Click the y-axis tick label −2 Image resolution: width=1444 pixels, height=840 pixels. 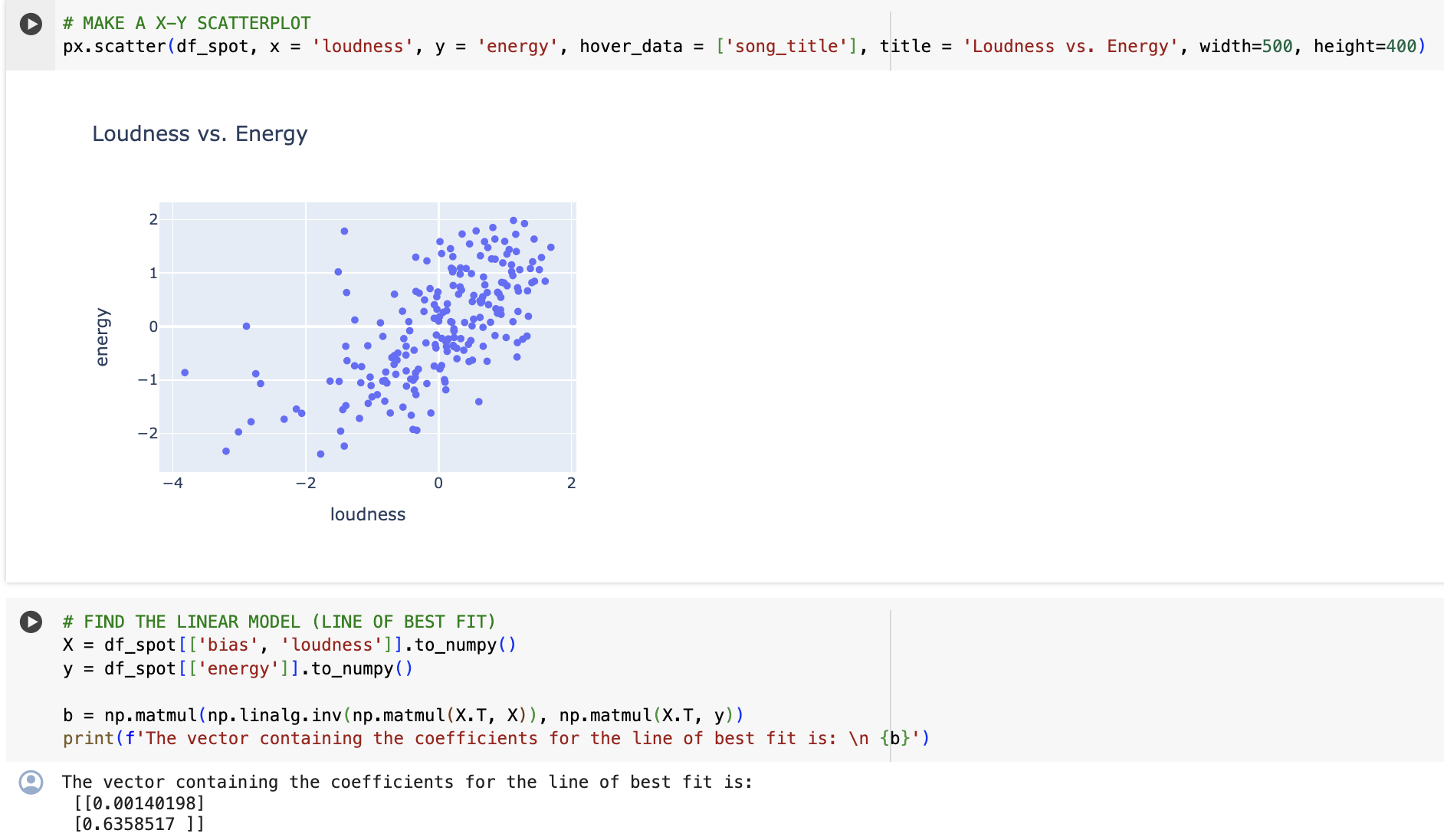coord(148,433)
